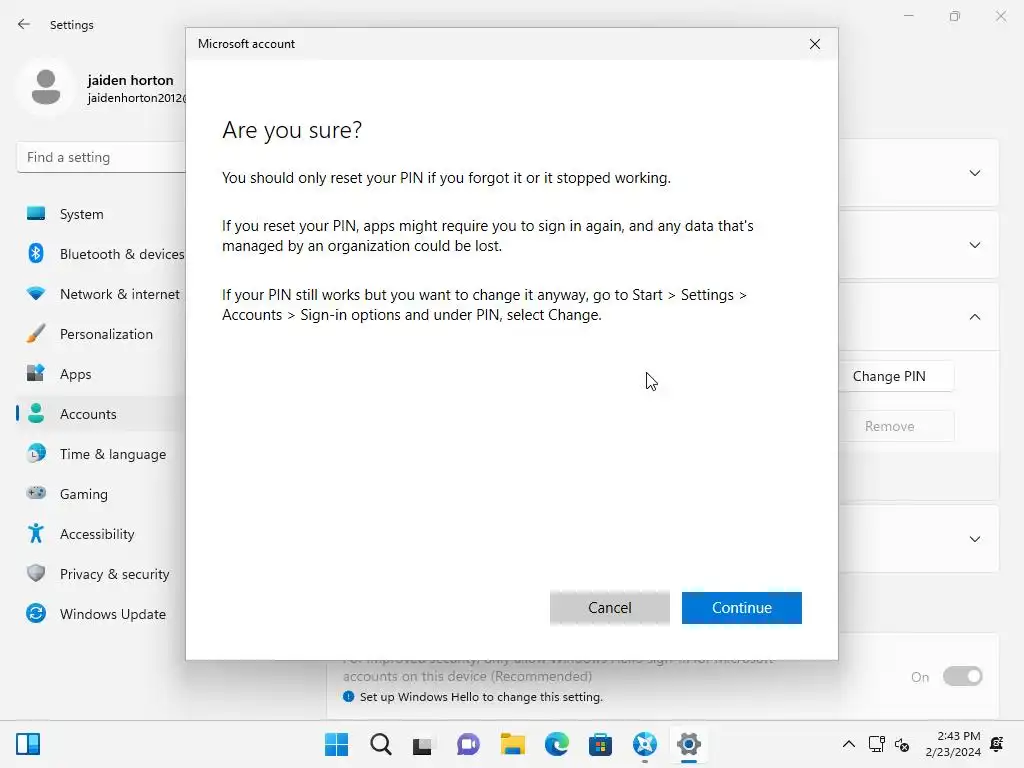
Task: Click the Network Wi-Fi icon
Action: coord(36,294)
